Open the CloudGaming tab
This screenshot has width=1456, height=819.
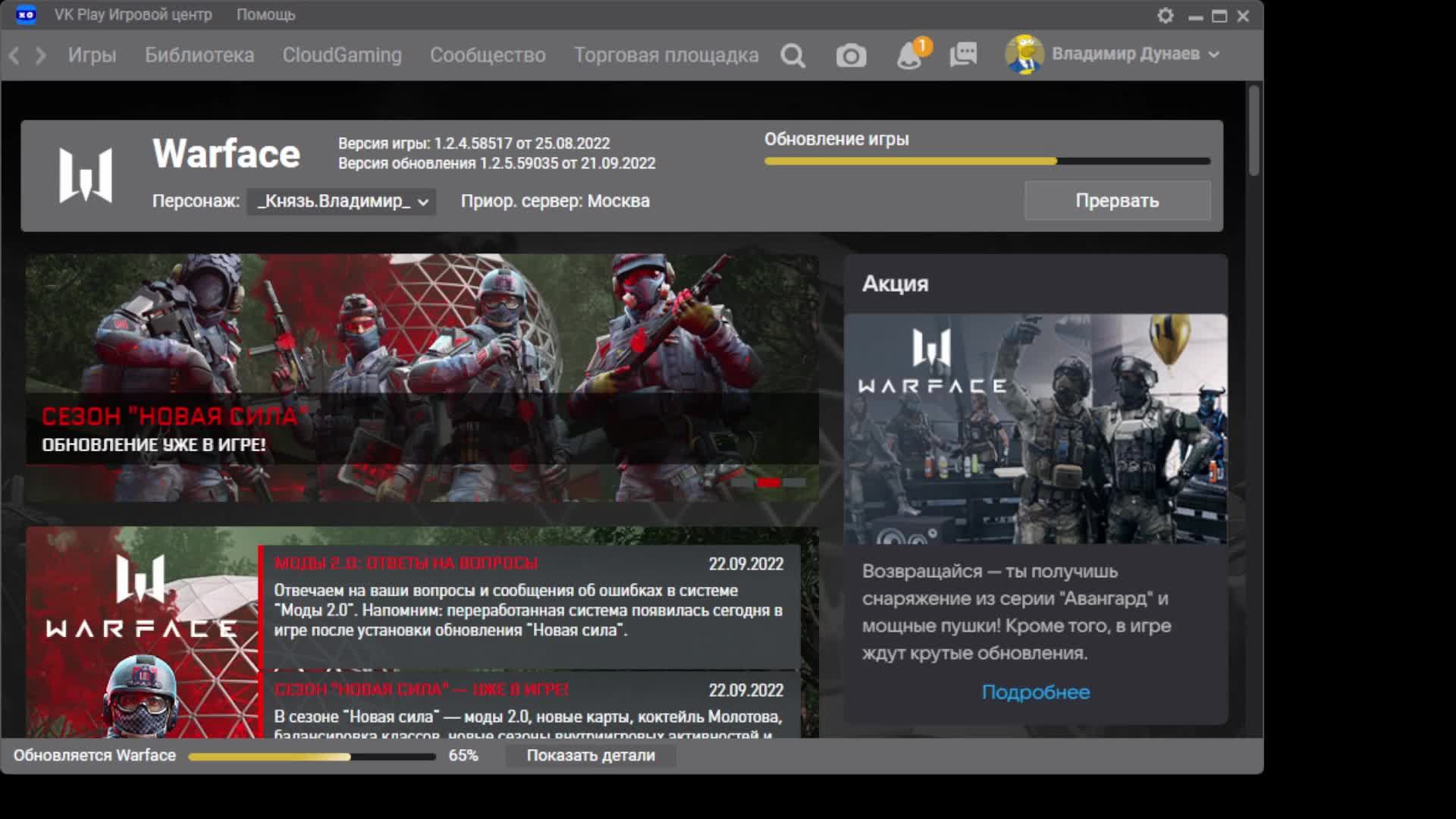point(342,55)
